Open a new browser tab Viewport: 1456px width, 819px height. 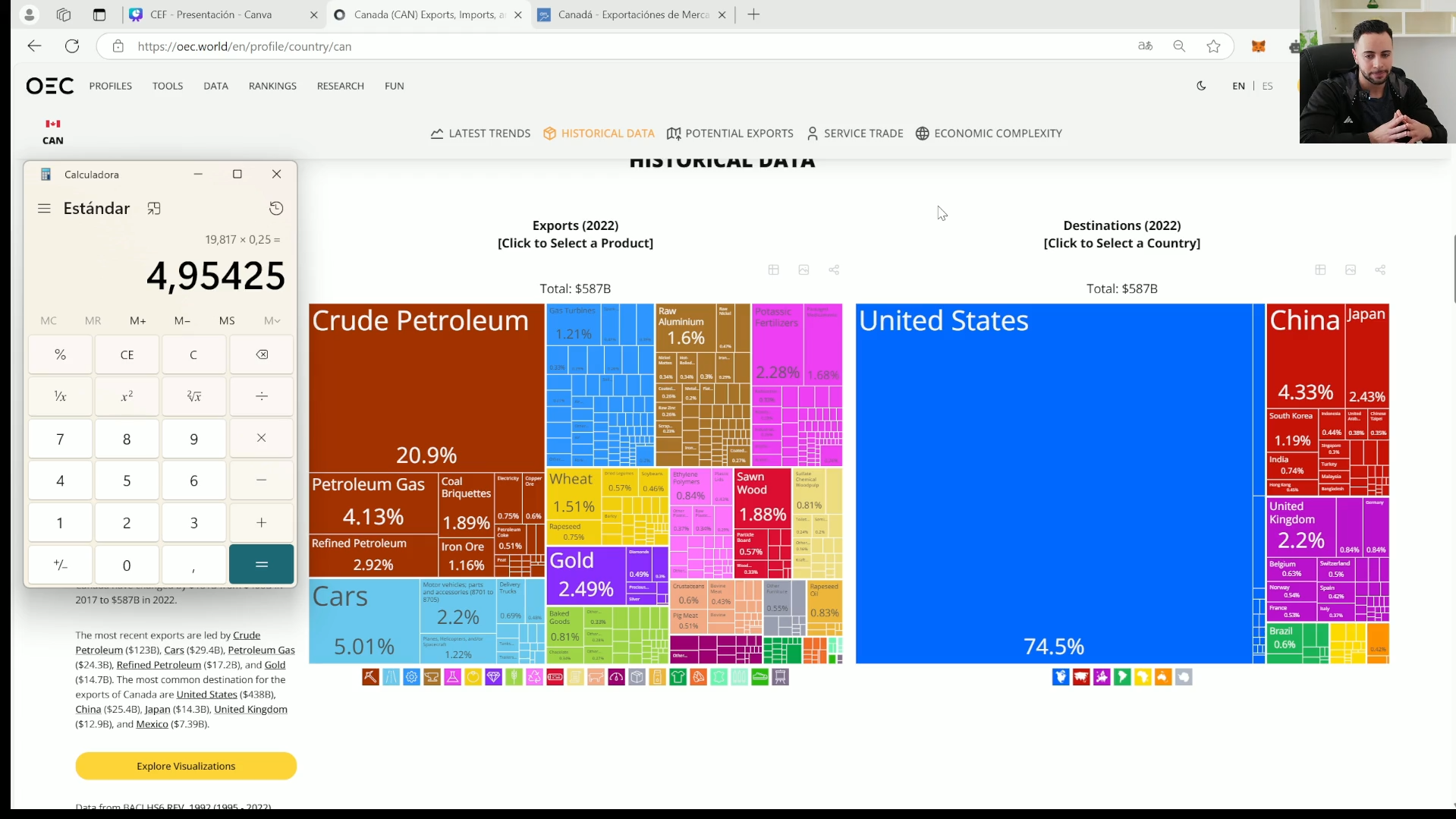pos(753,14)
